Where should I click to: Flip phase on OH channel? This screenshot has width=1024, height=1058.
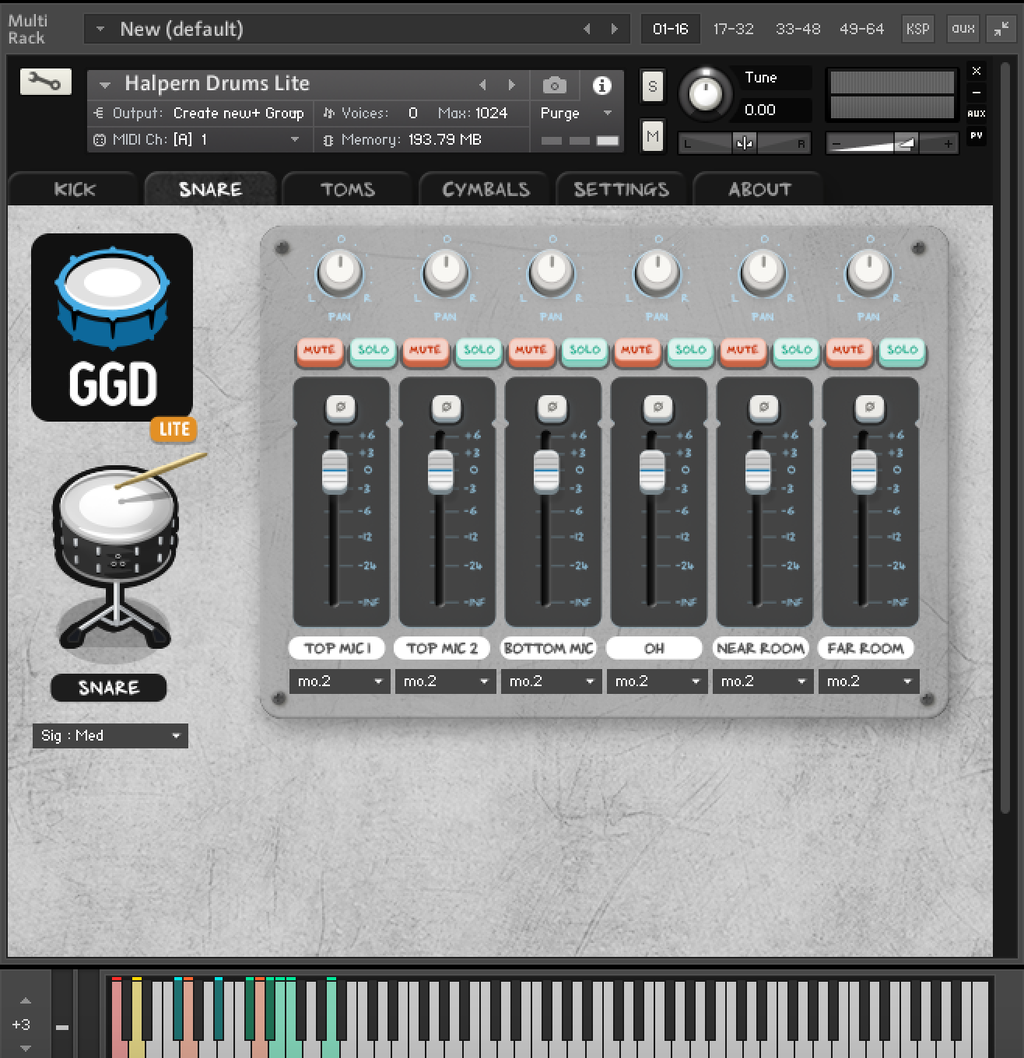[658, 407]
